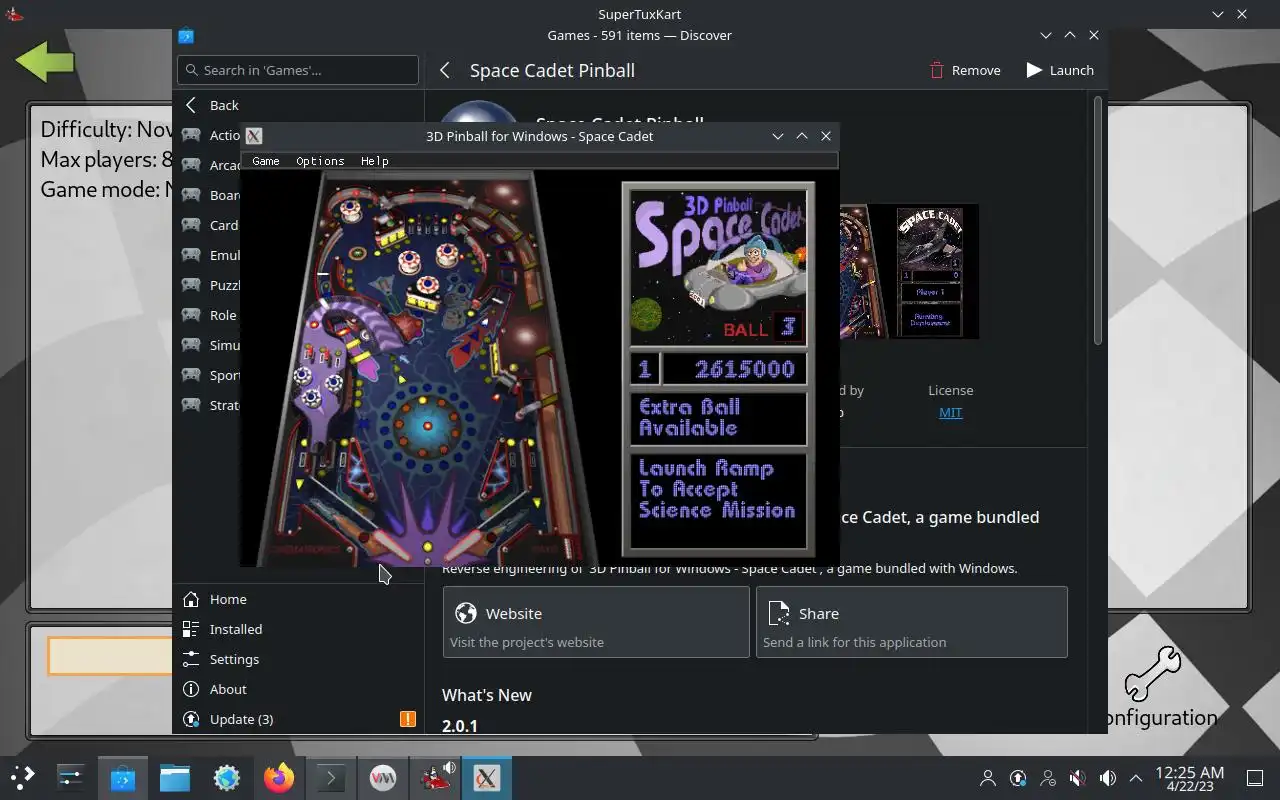This screenshot has height=800, width=1280.
Task: Expand the hidden system tray icons arrow
Action: click(x=1136, y=778)
